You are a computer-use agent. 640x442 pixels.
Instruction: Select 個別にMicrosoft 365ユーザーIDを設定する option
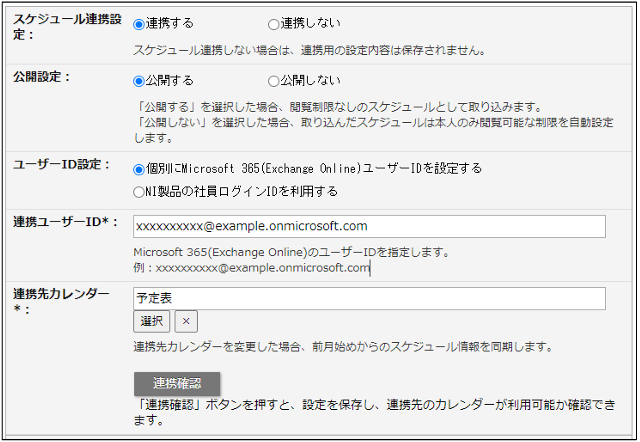[139, 169]
